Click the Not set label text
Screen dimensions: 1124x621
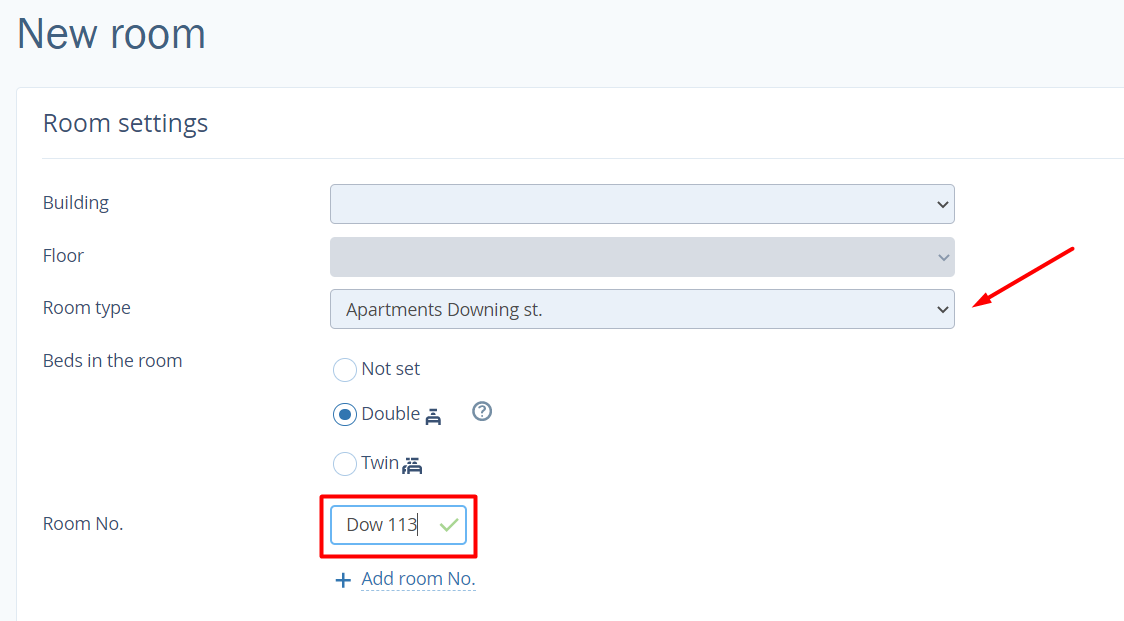[x=391, y=369]
